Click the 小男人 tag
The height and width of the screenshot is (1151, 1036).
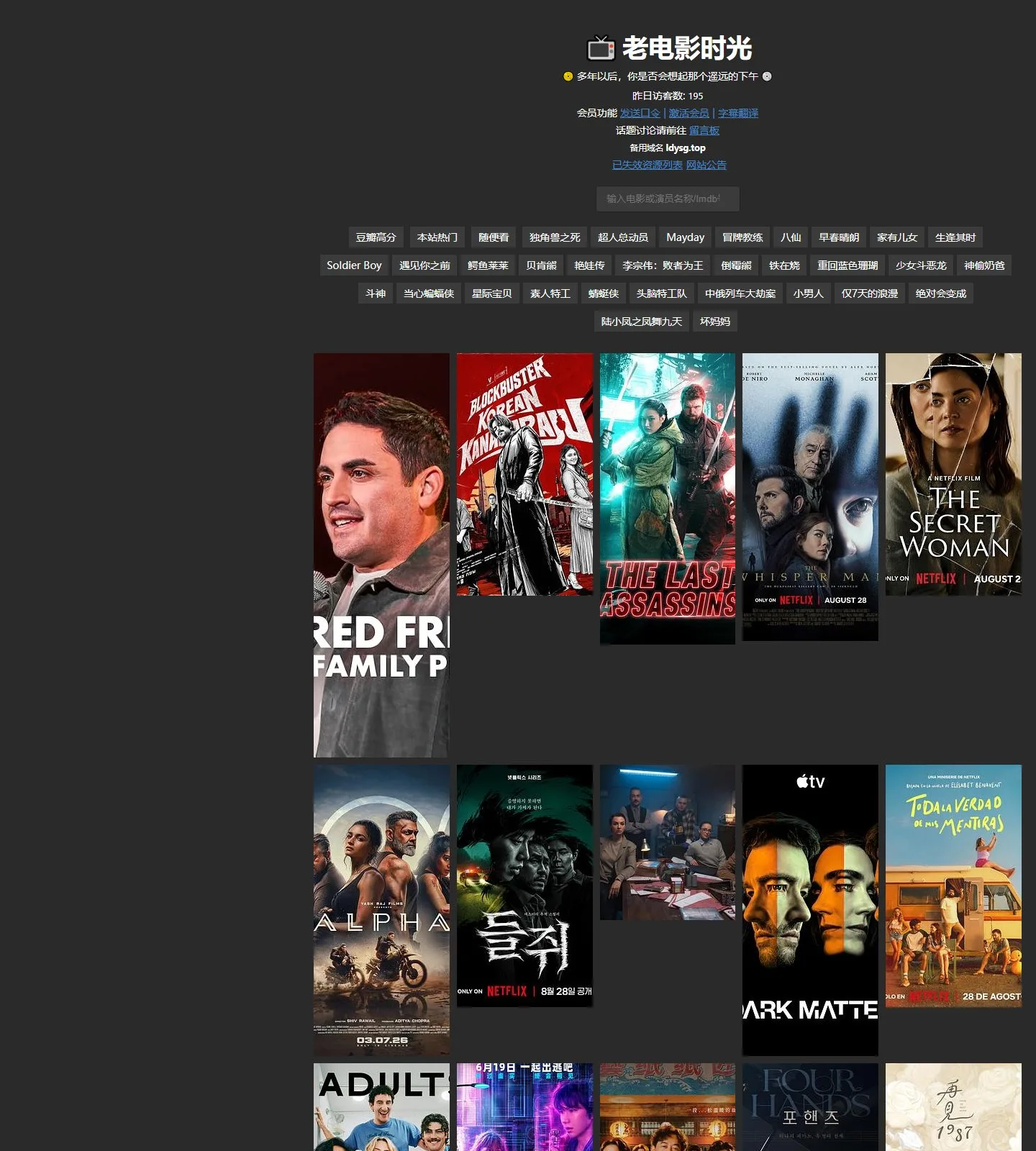(808, 294)
